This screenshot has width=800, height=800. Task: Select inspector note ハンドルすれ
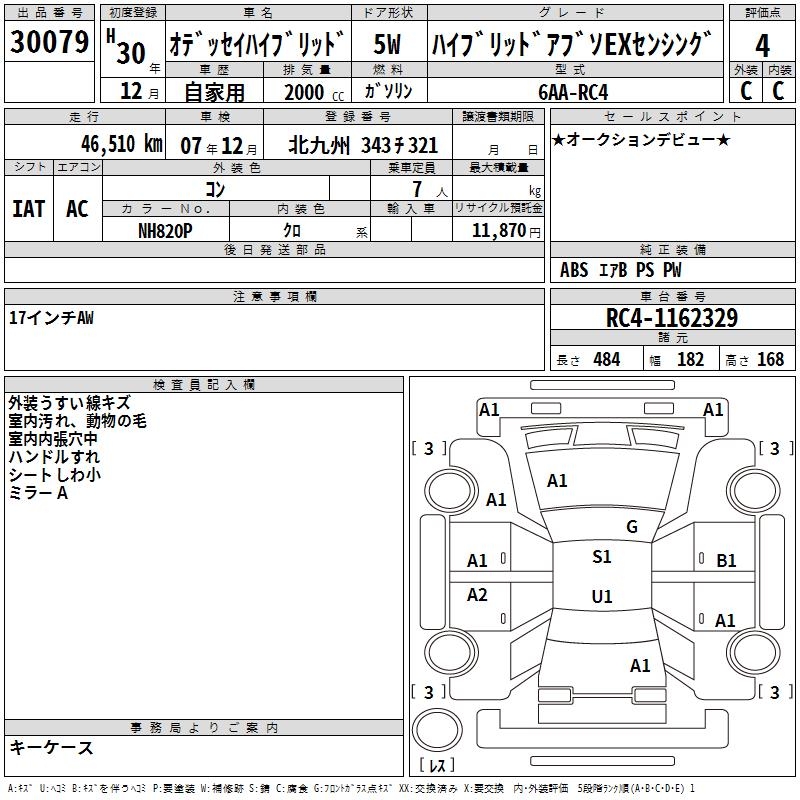click(x=54, y=457)
